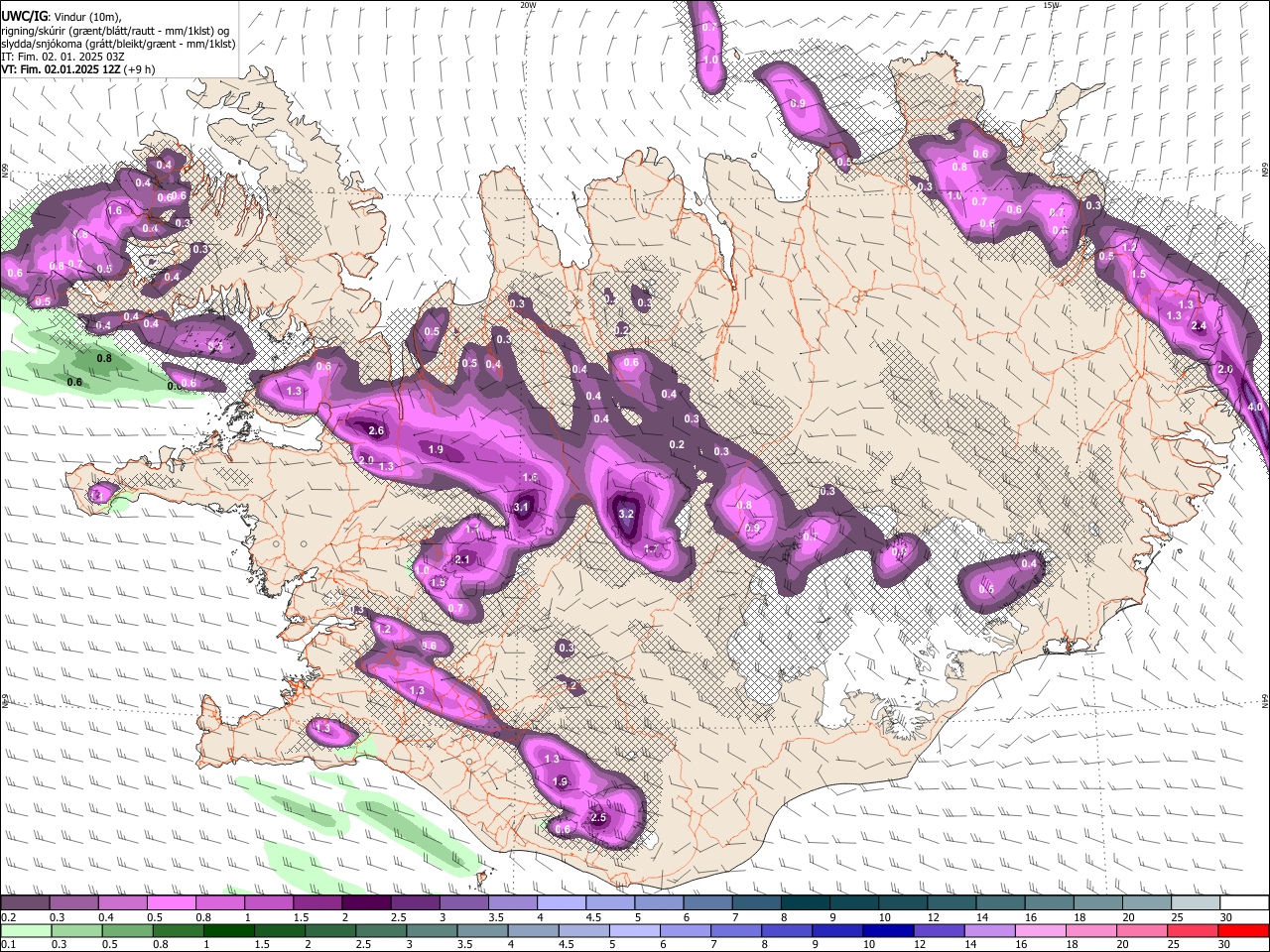Click the UWC/IG Vindur (10m) title text
Image resolution: width=1270 pixels, height=952 pixels.
pyautogui.click(x=61, y=16)
